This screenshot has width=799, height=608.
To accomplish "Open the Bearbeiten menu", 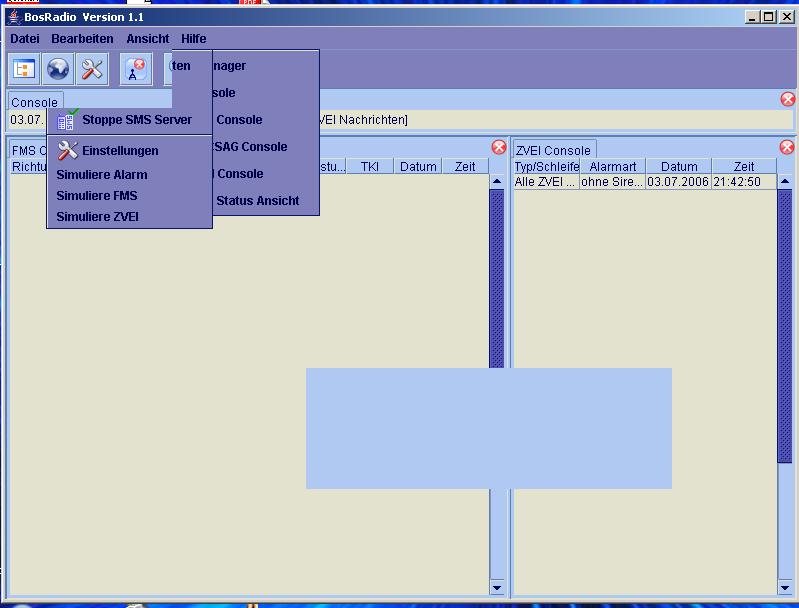I will click(x=82, y=39).
